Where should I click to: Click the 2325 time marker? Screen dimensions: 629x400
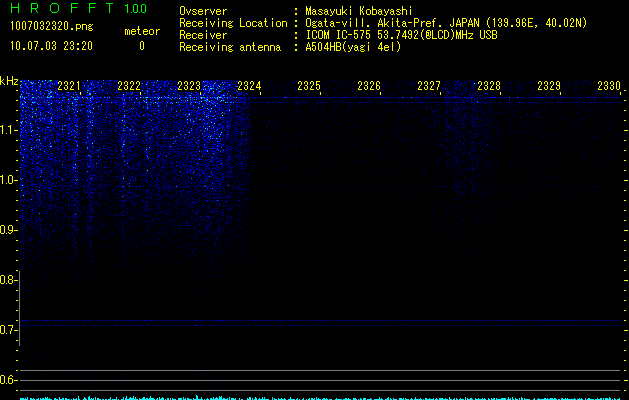(x=309, y=86)
